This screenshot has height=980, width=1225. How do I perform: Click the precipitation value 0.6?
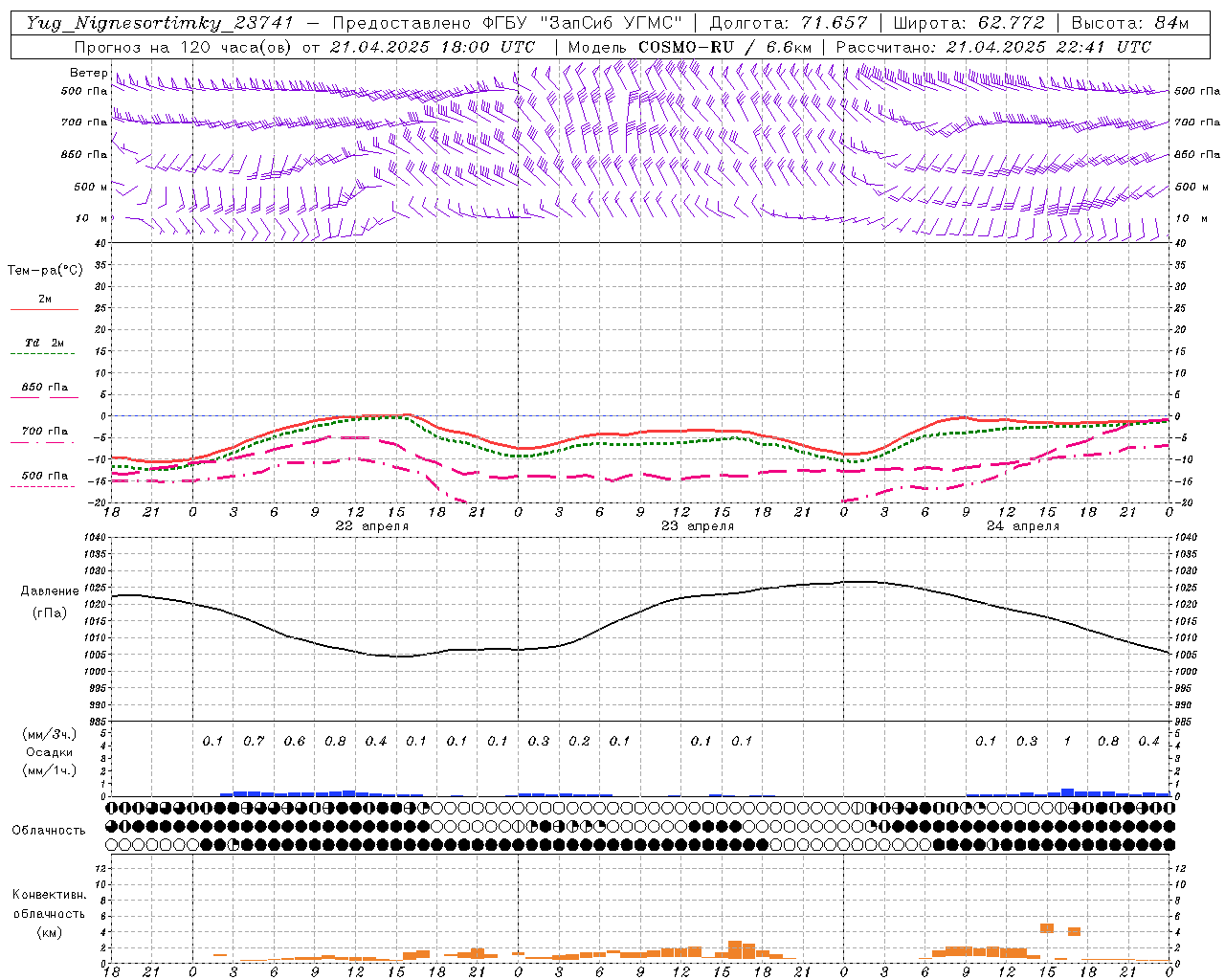(295, 742)
